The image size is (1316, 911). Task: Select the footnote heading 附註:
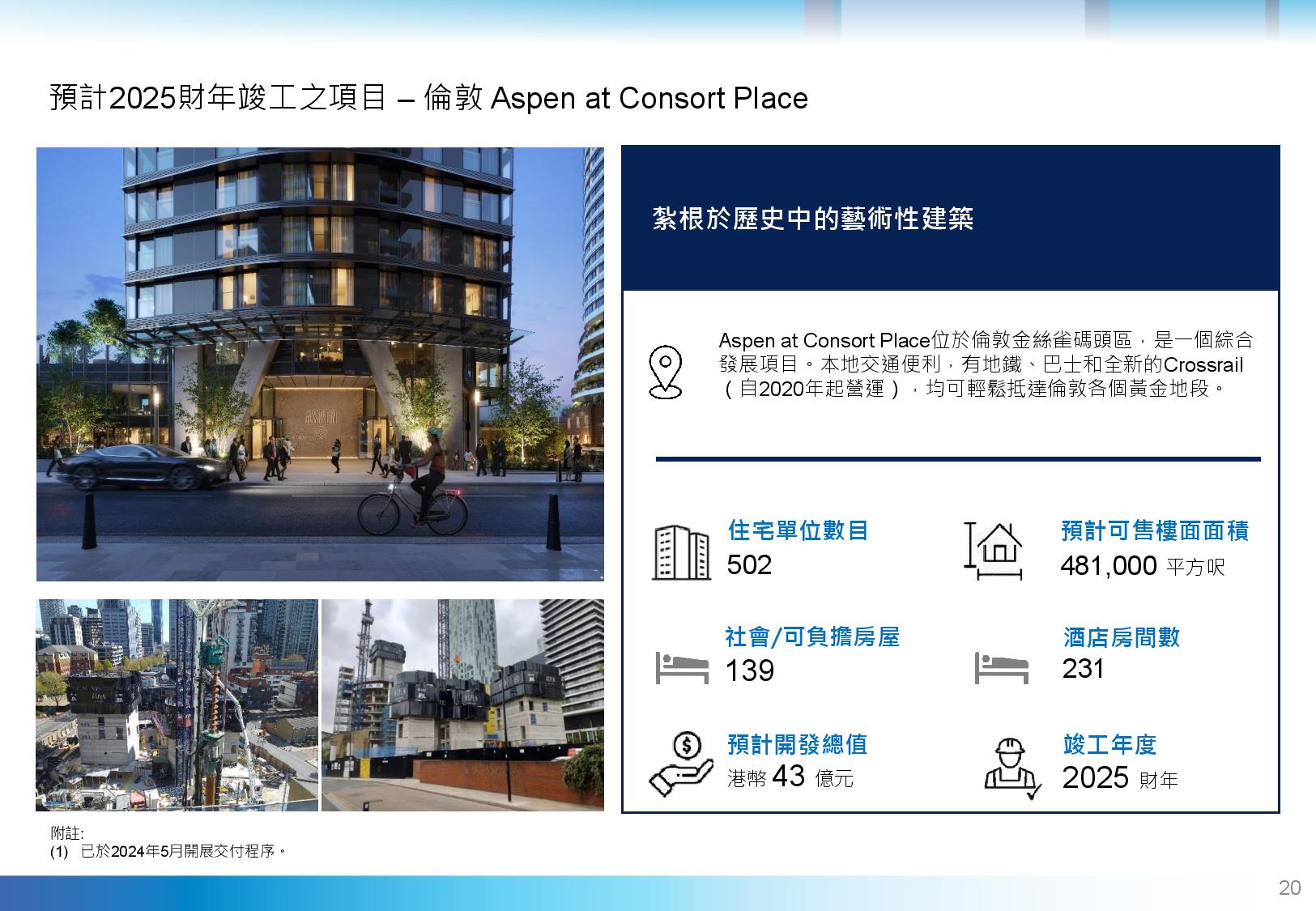pyautogui.click(x=67, y=833)
